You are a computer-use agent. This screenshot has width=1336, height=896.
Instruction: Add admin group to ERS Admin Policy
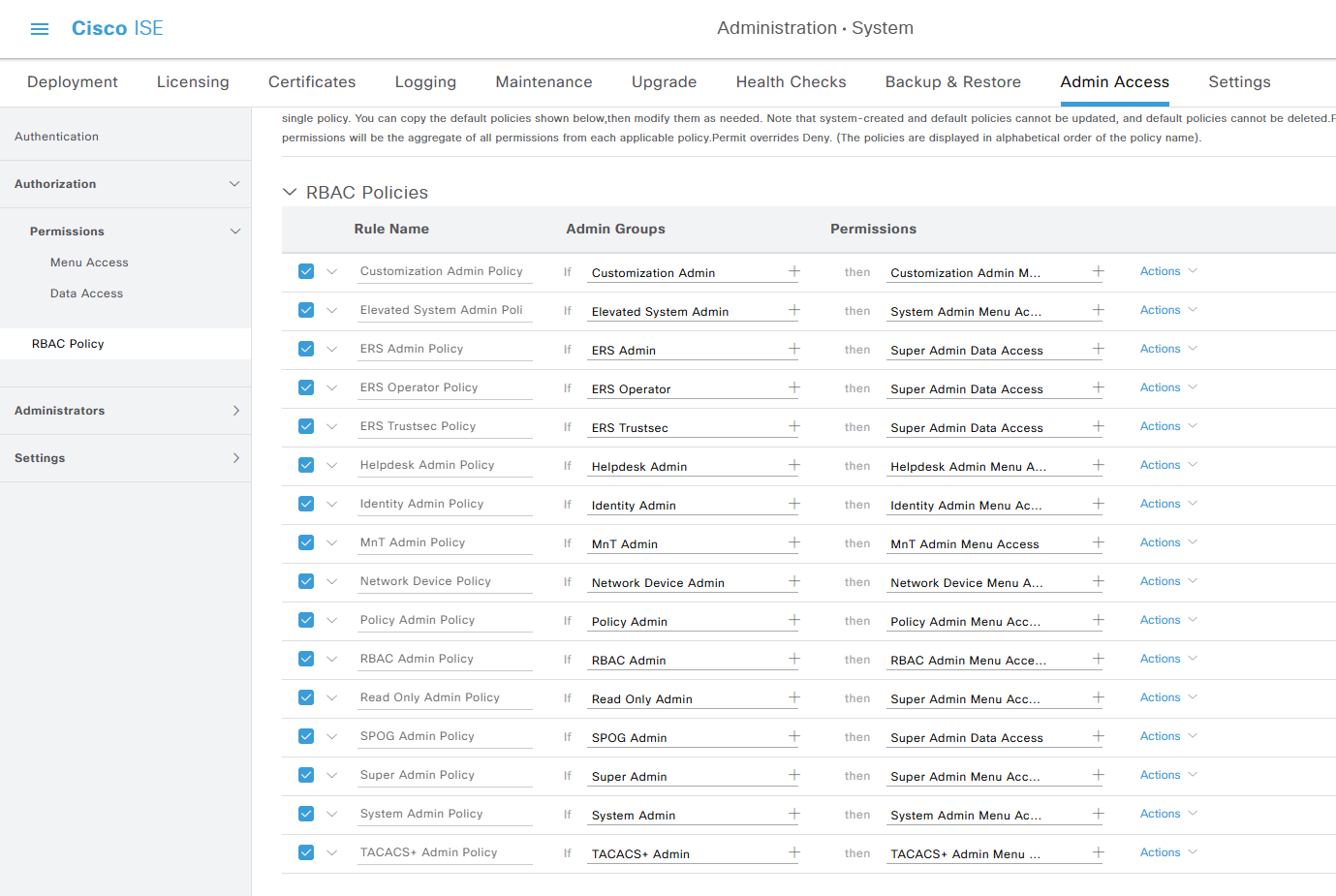coord(794,349)
